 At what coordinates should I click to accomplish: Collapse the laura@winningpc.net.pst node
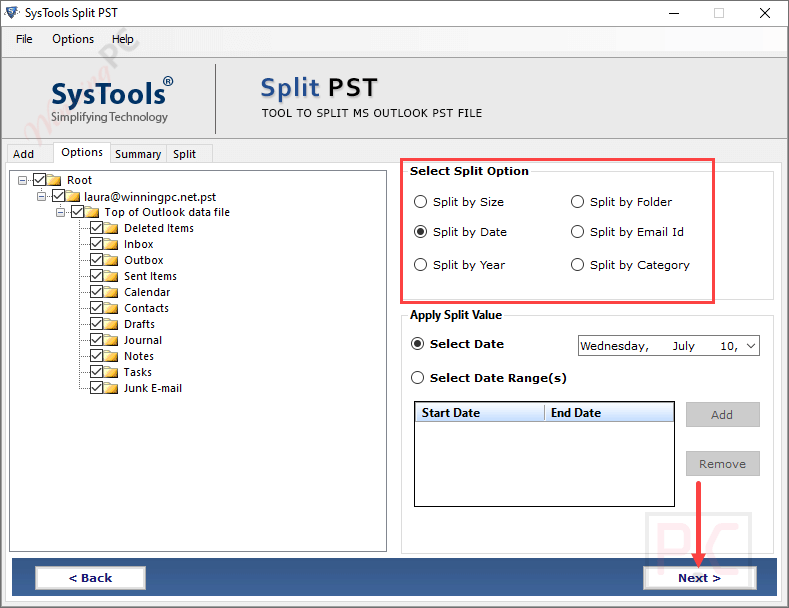click(41, 196)
